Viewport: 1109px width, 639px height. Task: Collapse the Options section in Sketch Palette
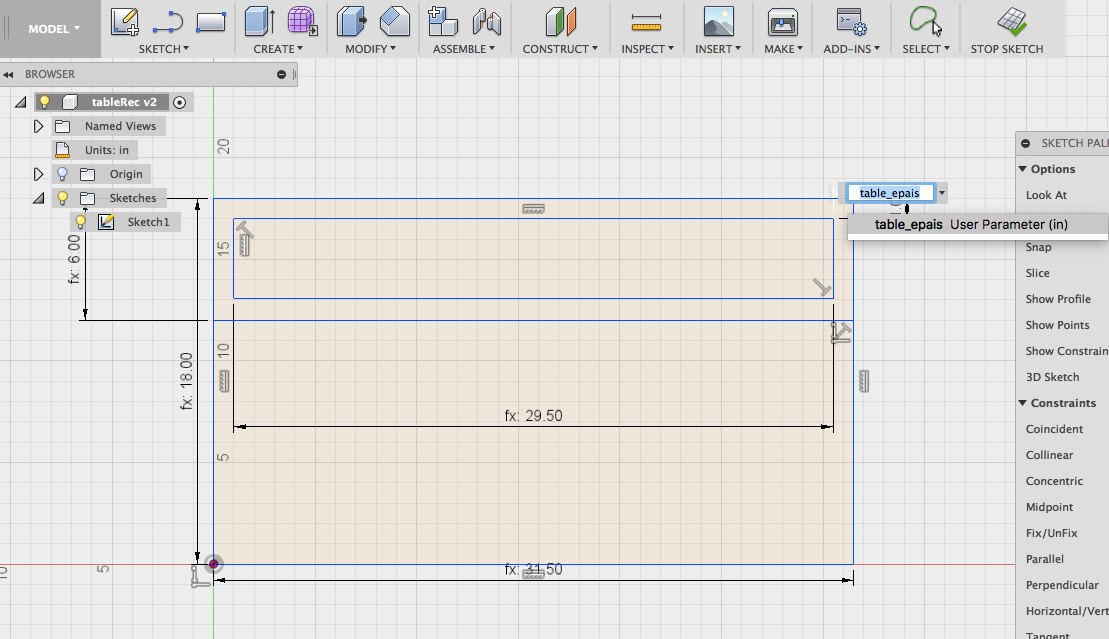tap(1023, 169)
